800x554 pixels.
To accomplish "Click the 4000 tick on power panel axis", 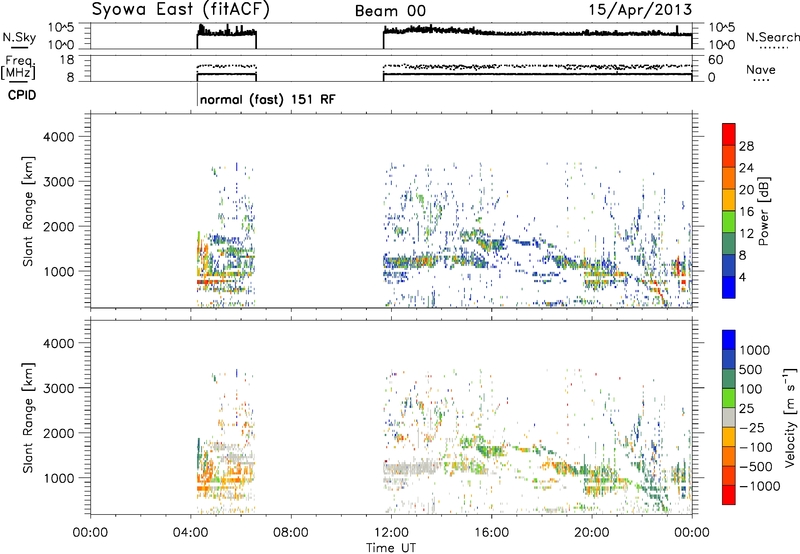I will point(58,137).
